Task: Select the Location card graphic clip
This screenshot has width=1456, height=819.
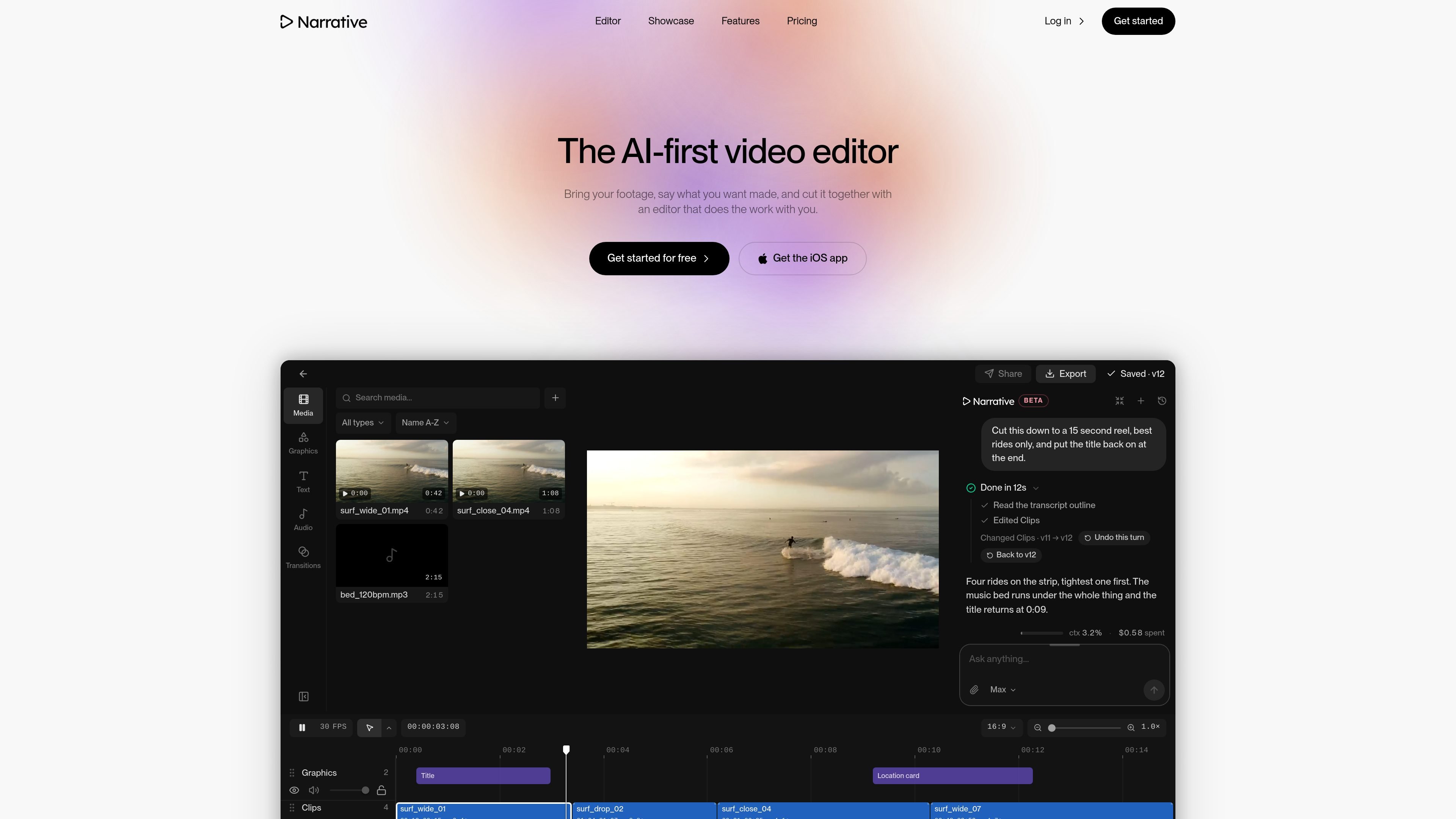Action: coord(952,775)
